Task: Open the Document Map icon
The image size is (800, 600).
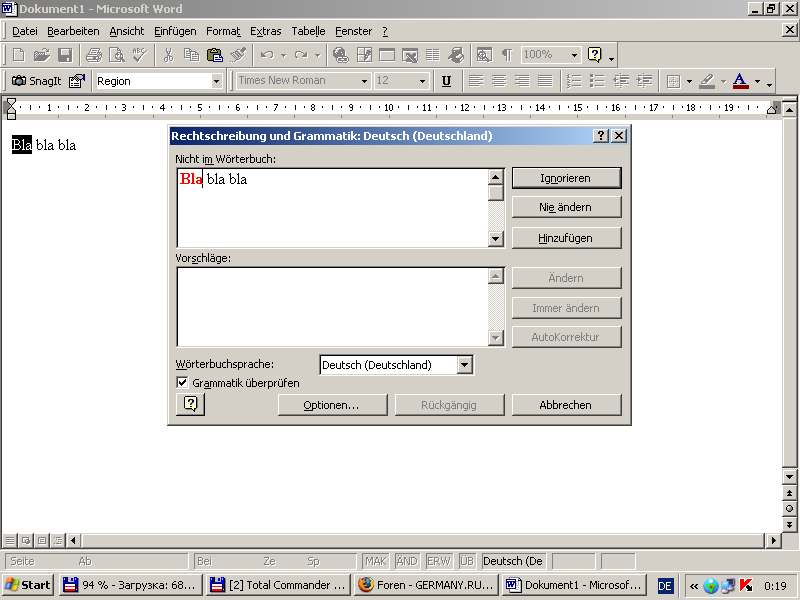Action: [484, 55]
